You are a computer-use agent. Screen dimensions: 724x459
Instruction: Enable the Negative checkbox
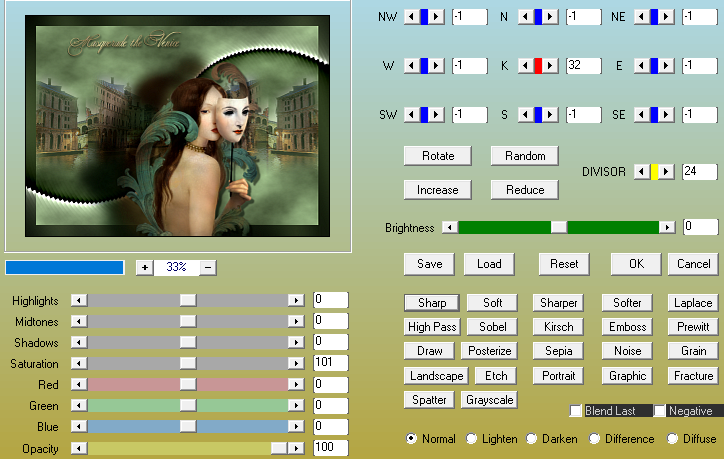[x=660, y=411]
